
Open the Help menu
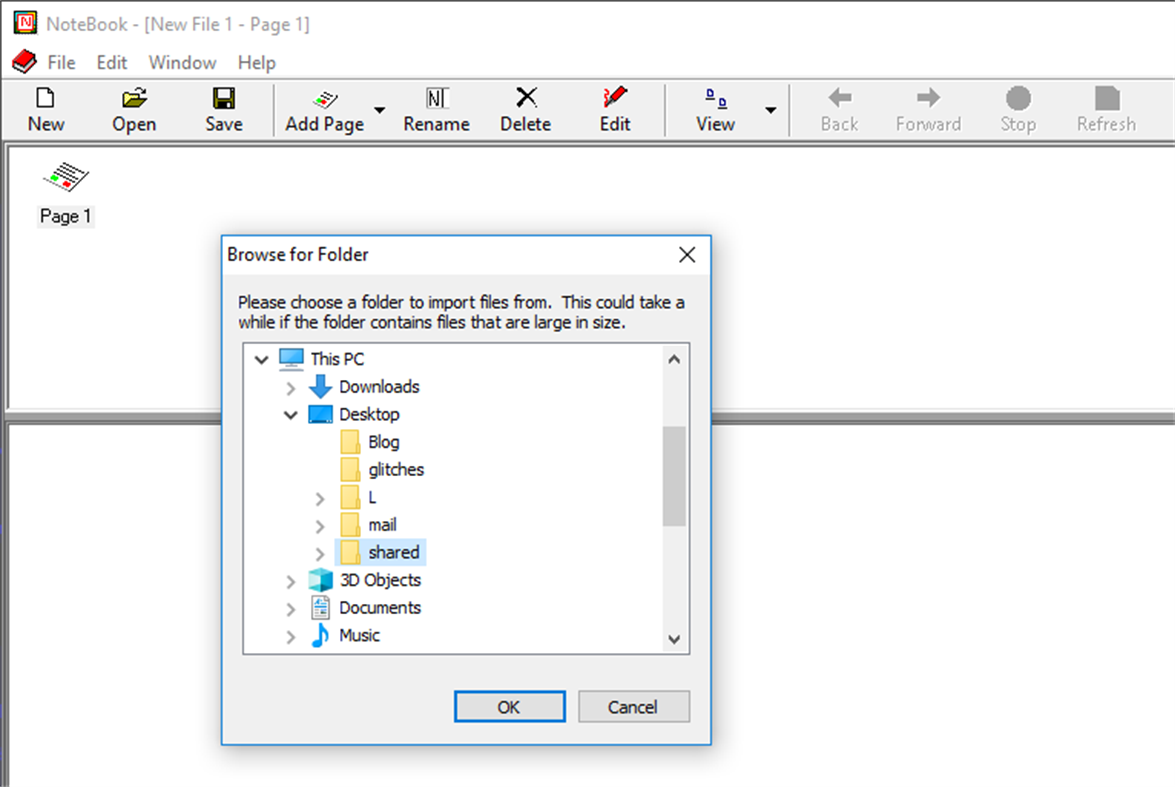click(x=257, y=62)
